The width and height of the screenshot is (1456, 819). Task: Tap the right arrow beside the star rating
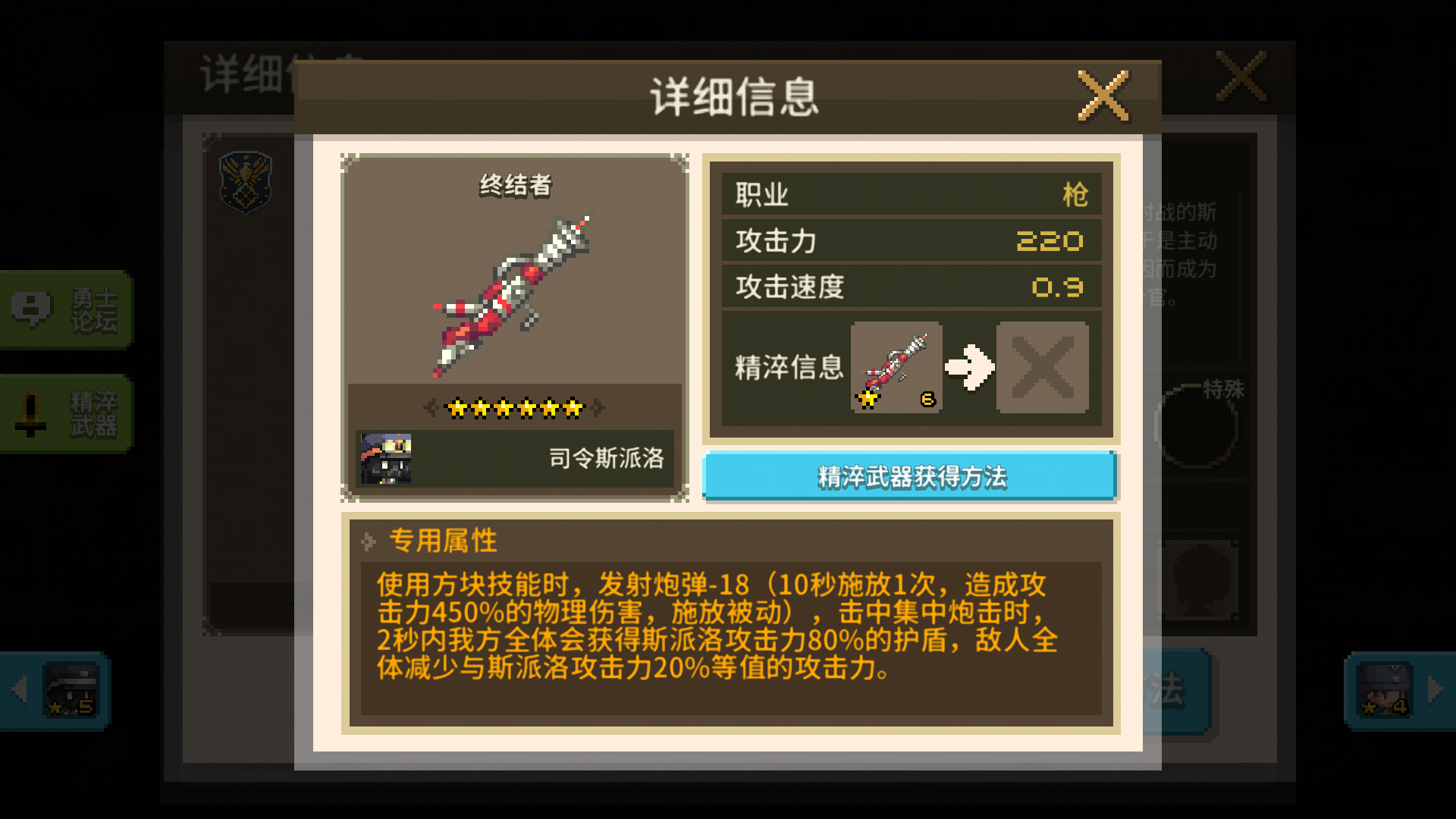[x=598, y=409]
